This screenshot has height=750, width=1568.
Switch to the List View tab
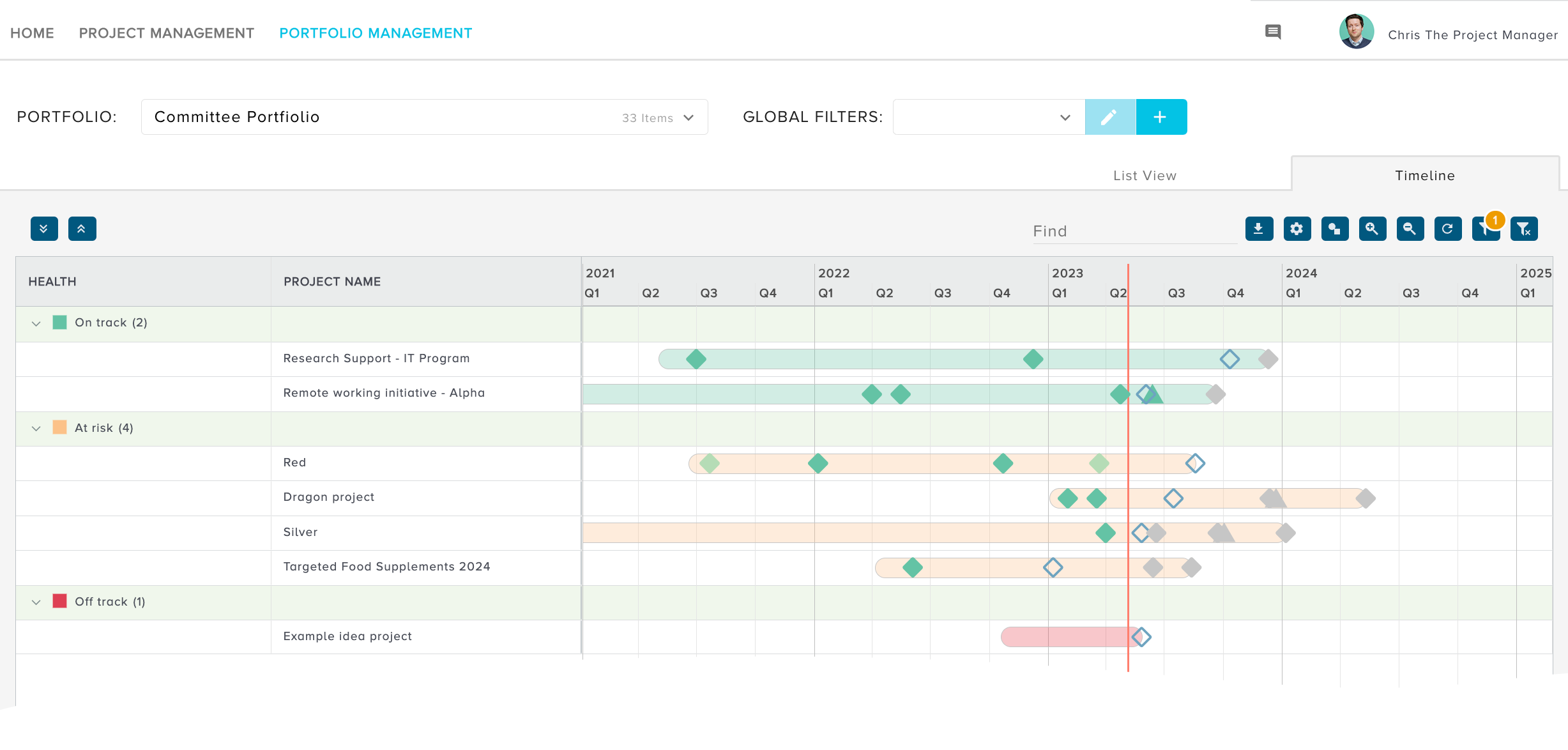tap(1145, 175)
